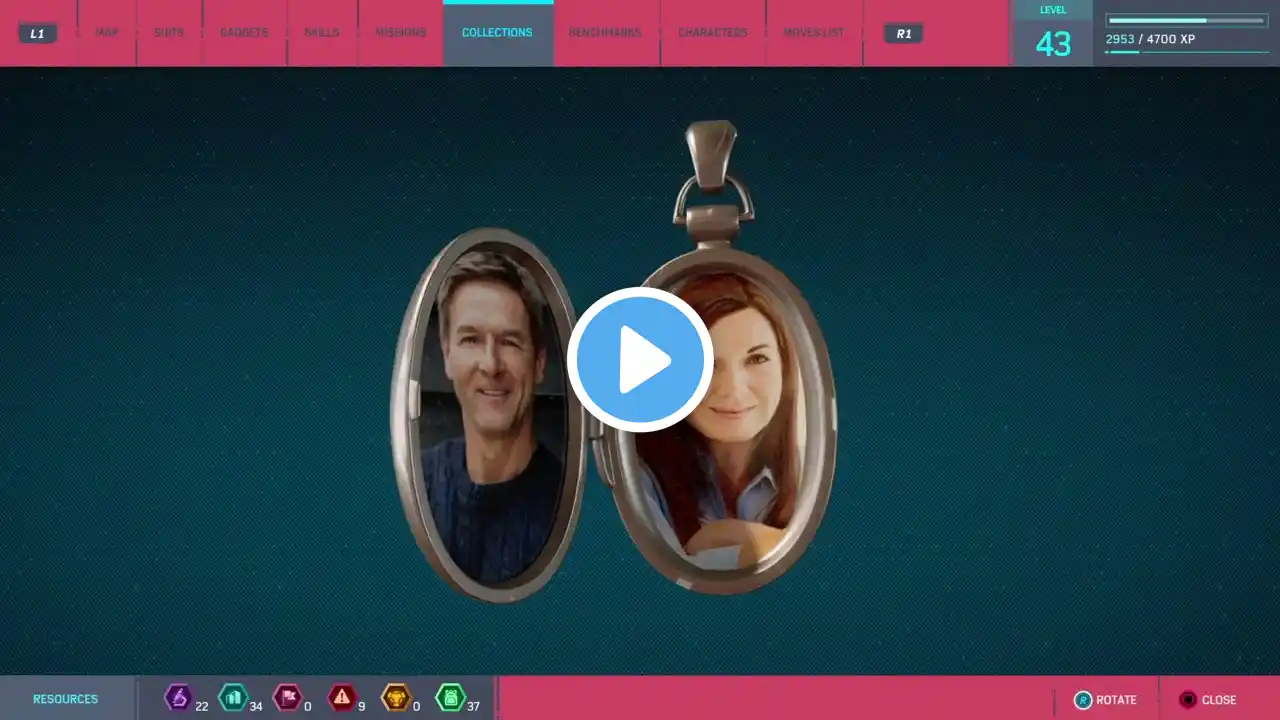
Task: Select the red warning crime token icon
Action: point(342,697)
